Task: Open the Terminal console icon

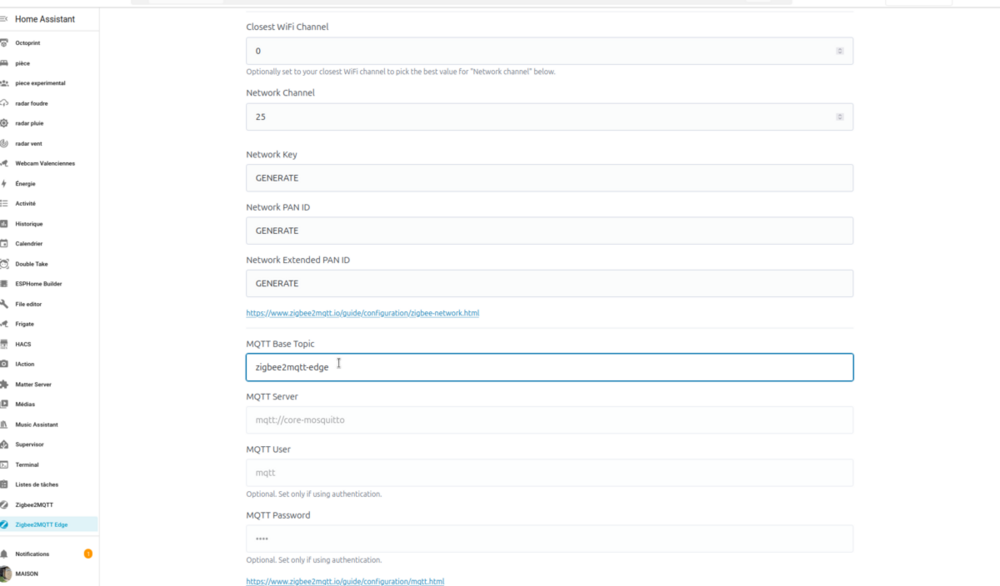Action: tap(4, 465)
